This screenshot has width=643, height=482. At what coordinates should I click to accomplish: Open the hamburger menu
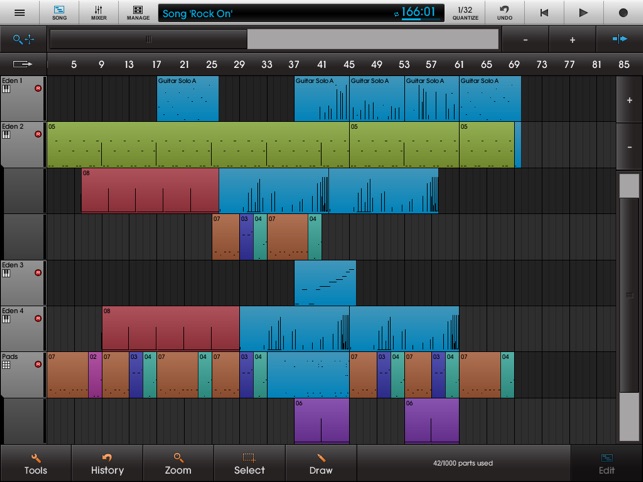tap(20, 12)
